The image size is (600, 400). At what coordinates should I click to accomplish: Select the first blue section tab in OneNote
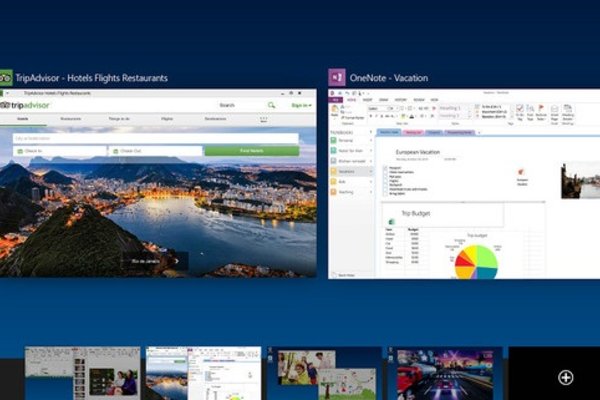389,132
